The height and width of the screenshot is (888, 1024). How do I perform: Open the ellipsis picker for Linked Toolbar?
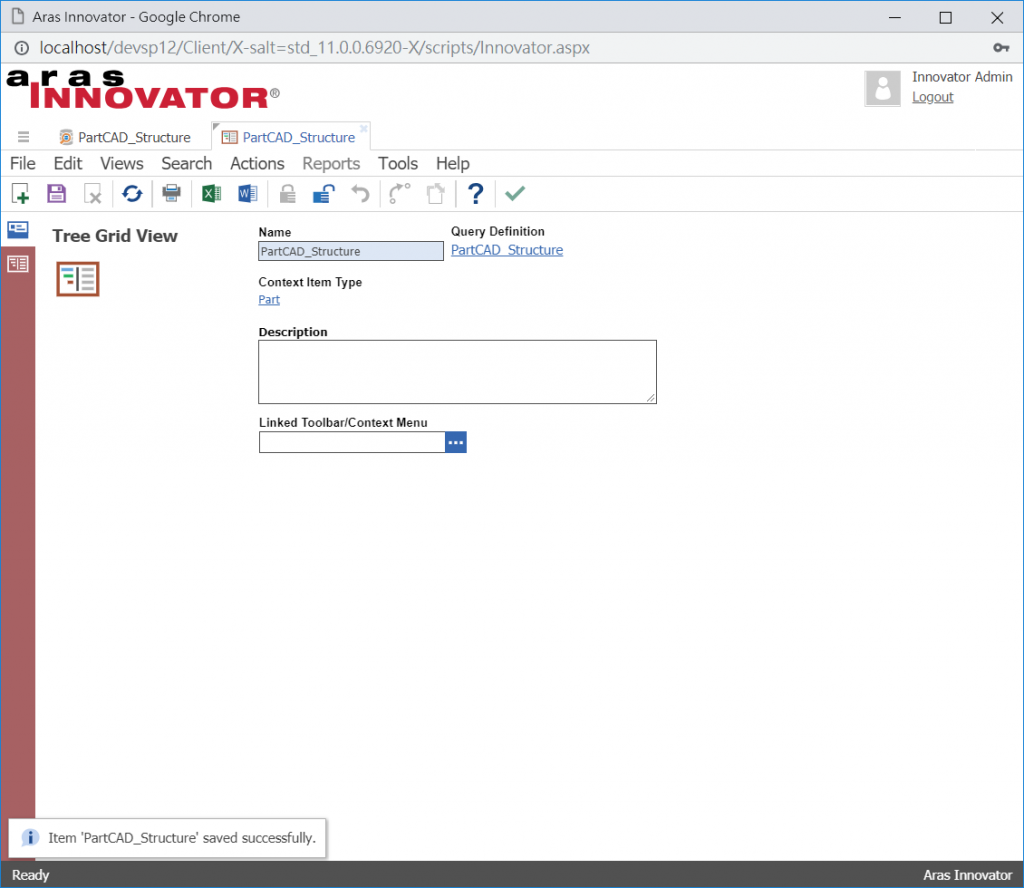coord(456,442)
